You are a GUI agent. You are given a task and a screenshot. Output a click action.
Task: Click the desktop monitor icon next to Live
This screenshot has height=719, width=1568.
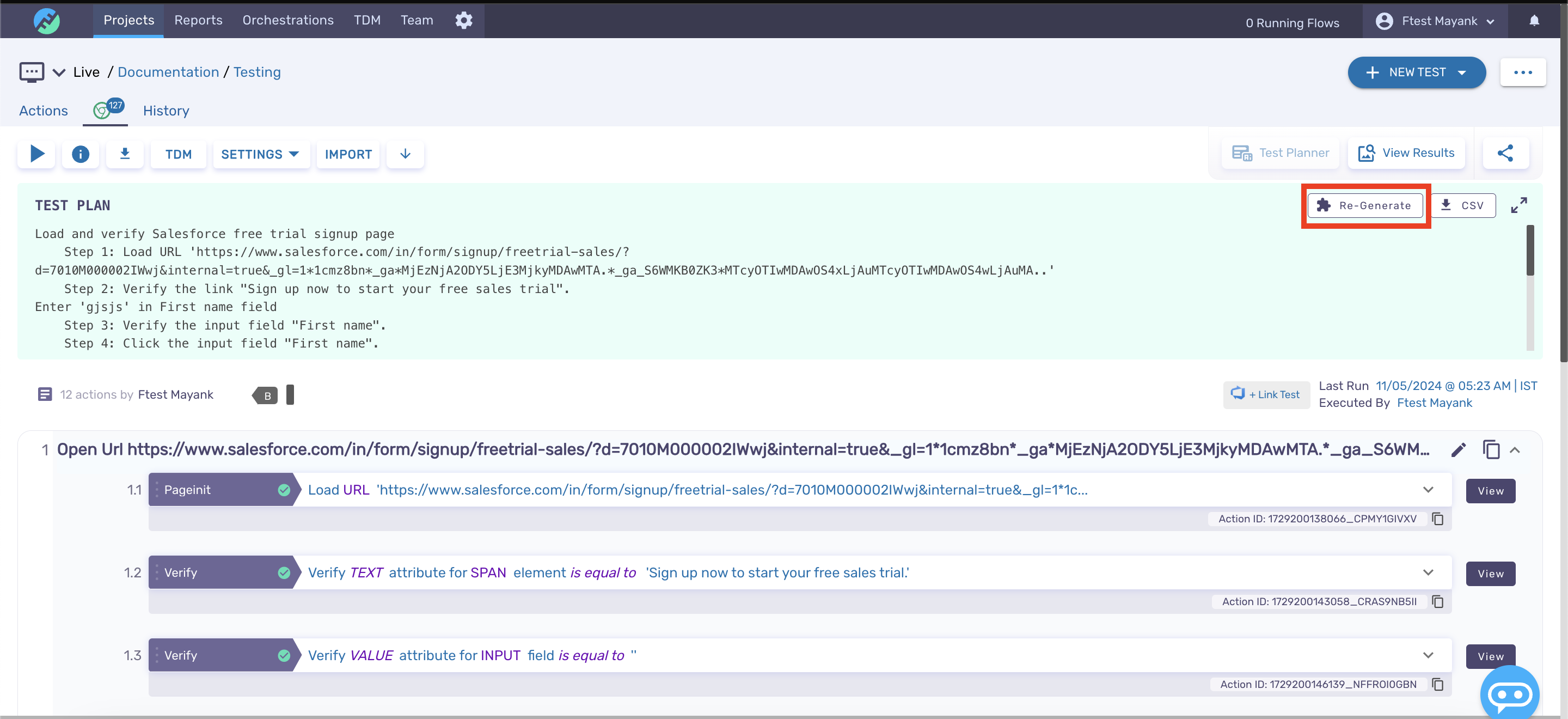click(x=32, y=72)
